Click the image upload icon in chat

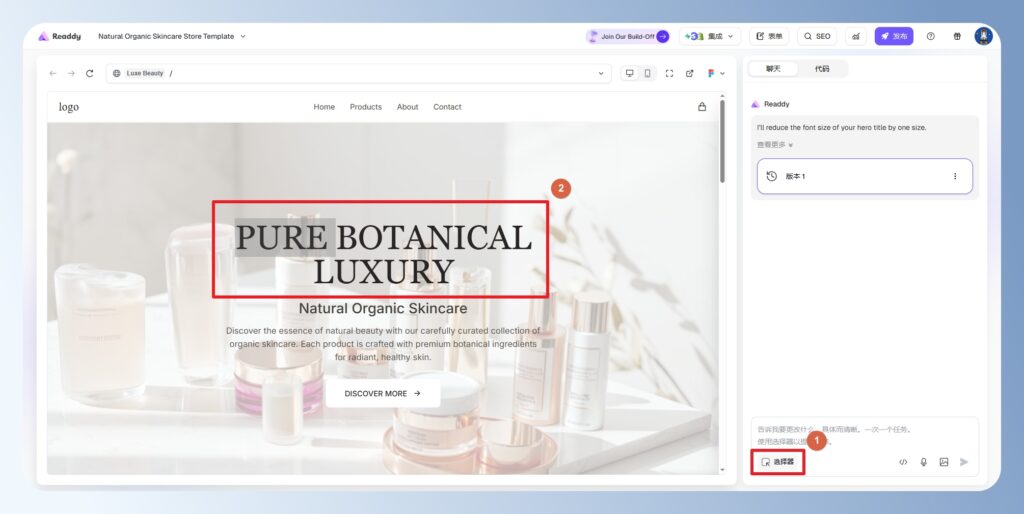[943, 462]
